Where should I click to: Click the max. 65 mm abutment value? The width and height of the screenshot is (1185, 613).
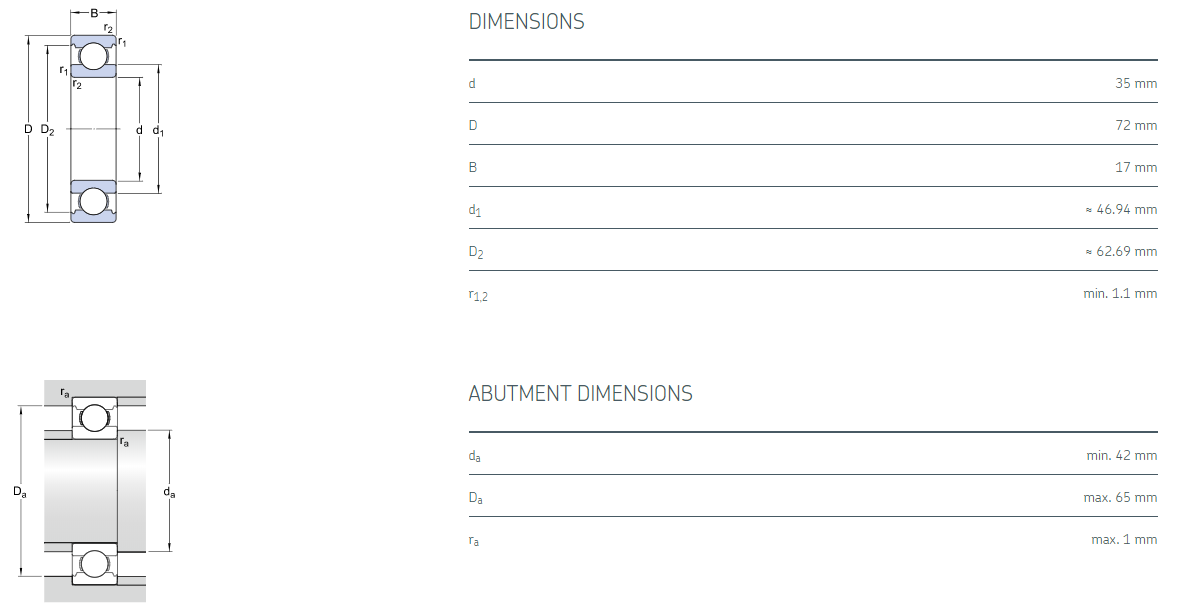tap(1120, 498)
